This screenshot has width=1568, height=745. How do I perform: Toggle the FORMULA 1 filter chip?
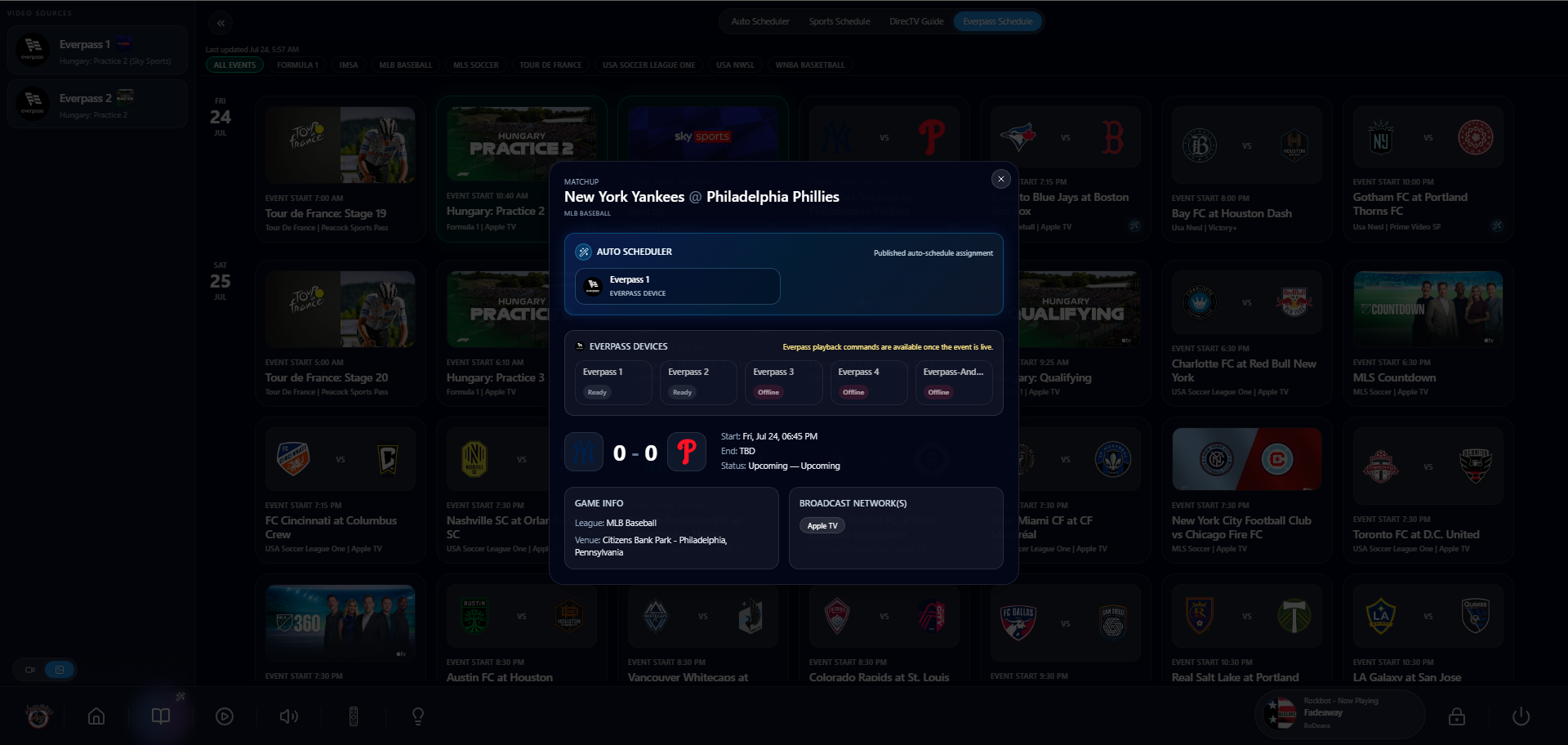tap(297, 65)
